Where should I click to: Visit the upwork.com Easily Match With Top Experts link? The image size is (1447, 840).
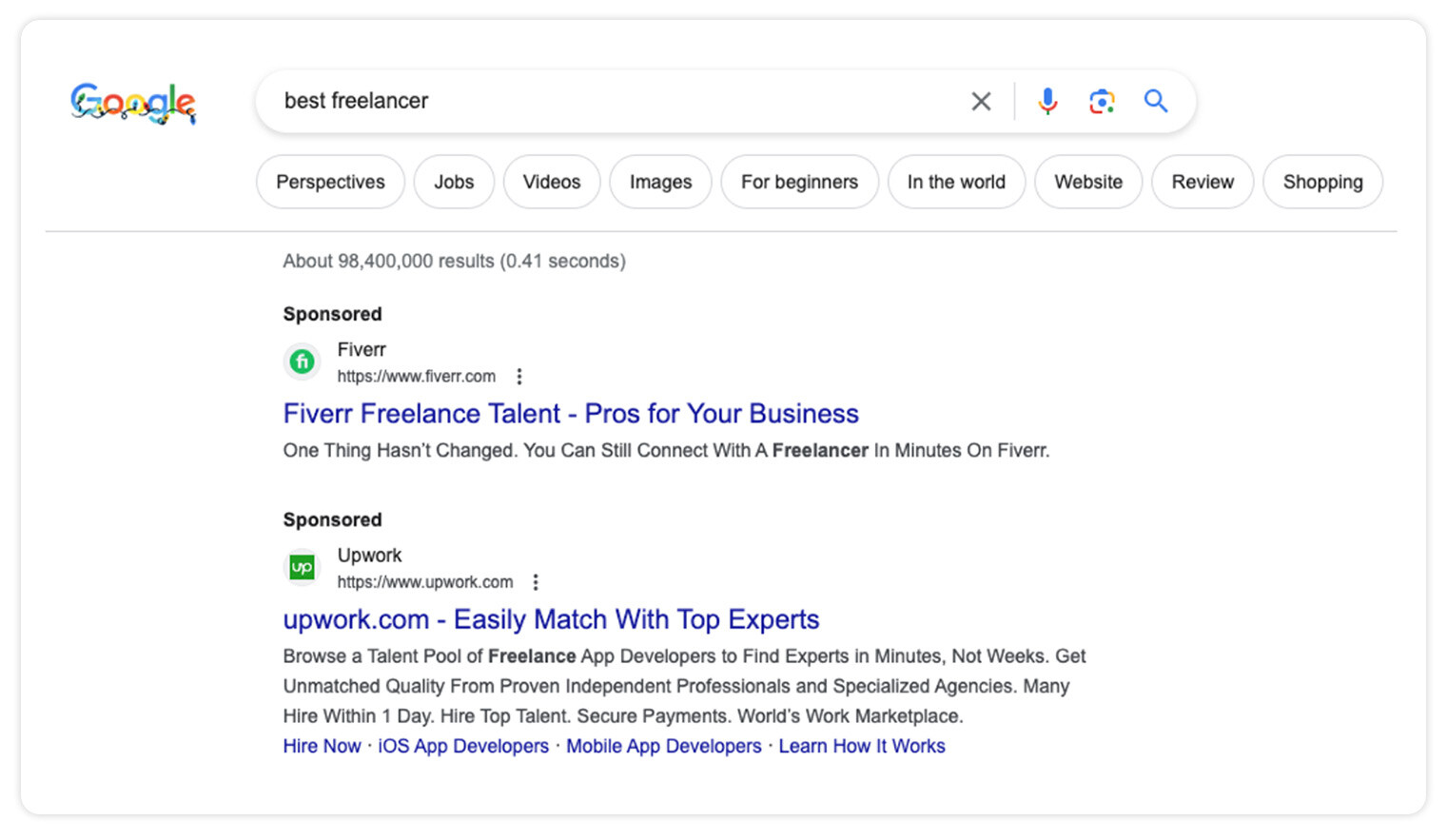(551, 619)
